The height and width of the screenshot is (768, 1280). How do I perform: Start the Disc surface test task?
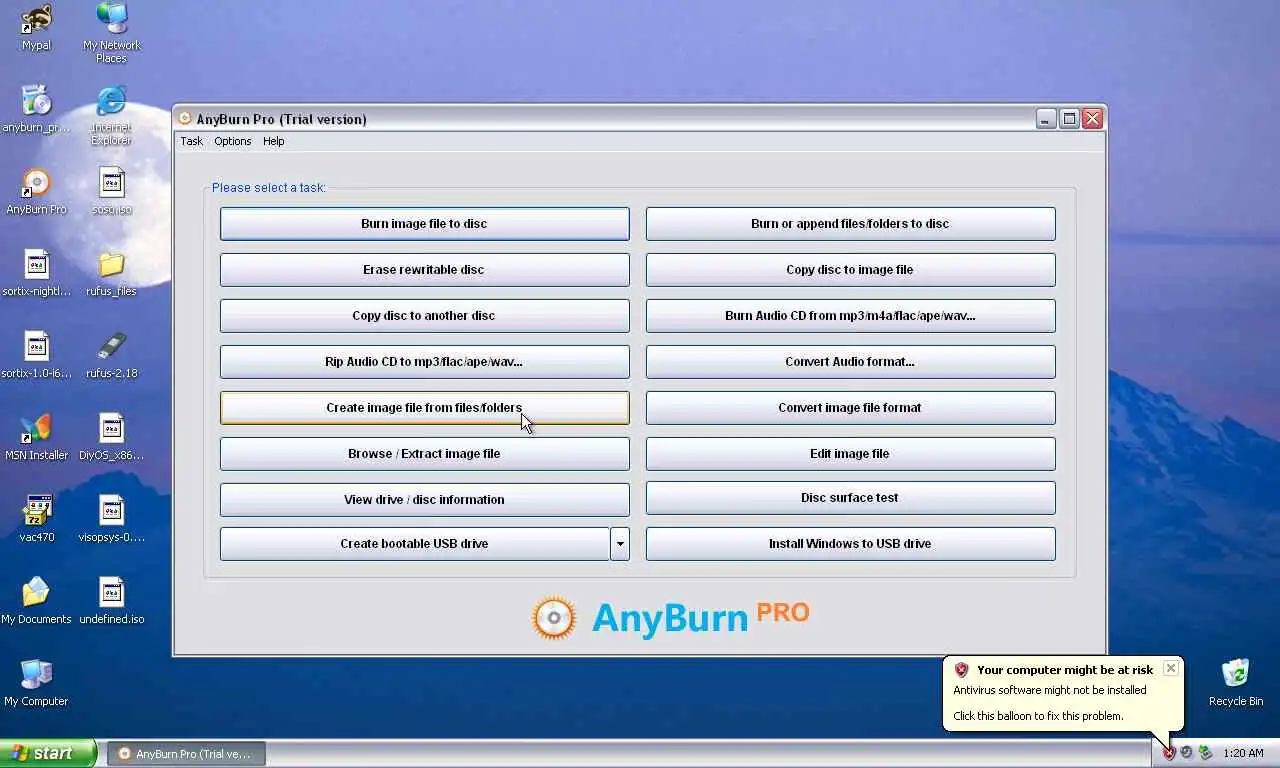point(850,498)
